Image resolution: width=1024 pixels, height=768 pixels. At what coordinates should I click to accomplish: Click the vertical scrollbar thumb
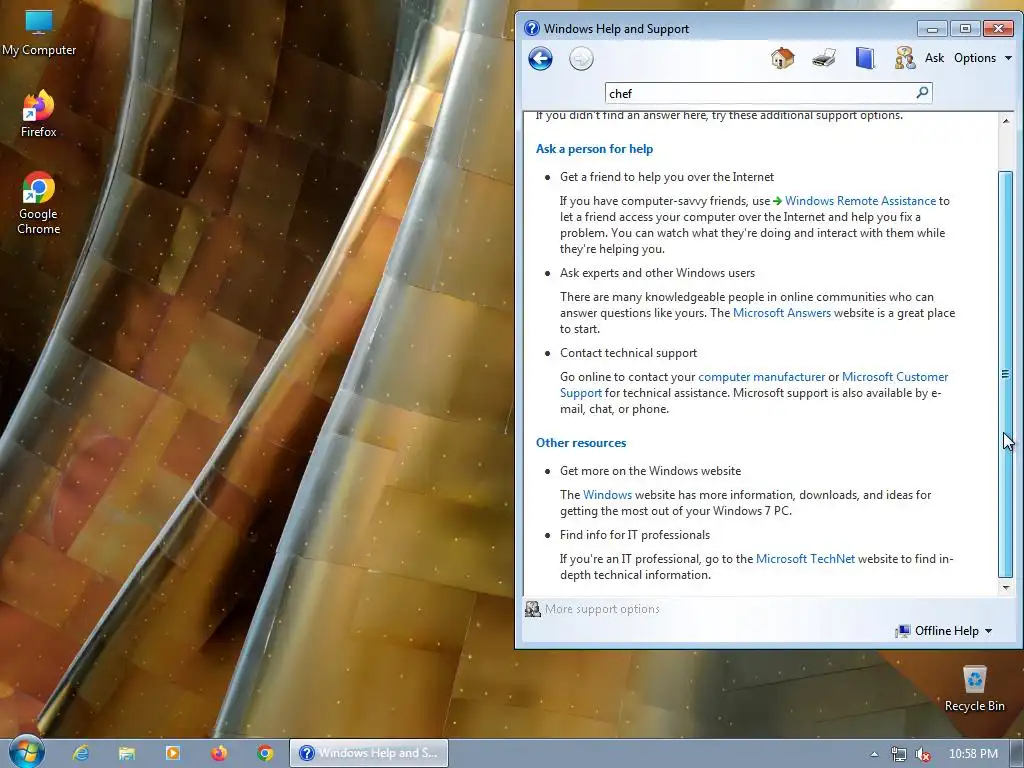click(1006, 374)
